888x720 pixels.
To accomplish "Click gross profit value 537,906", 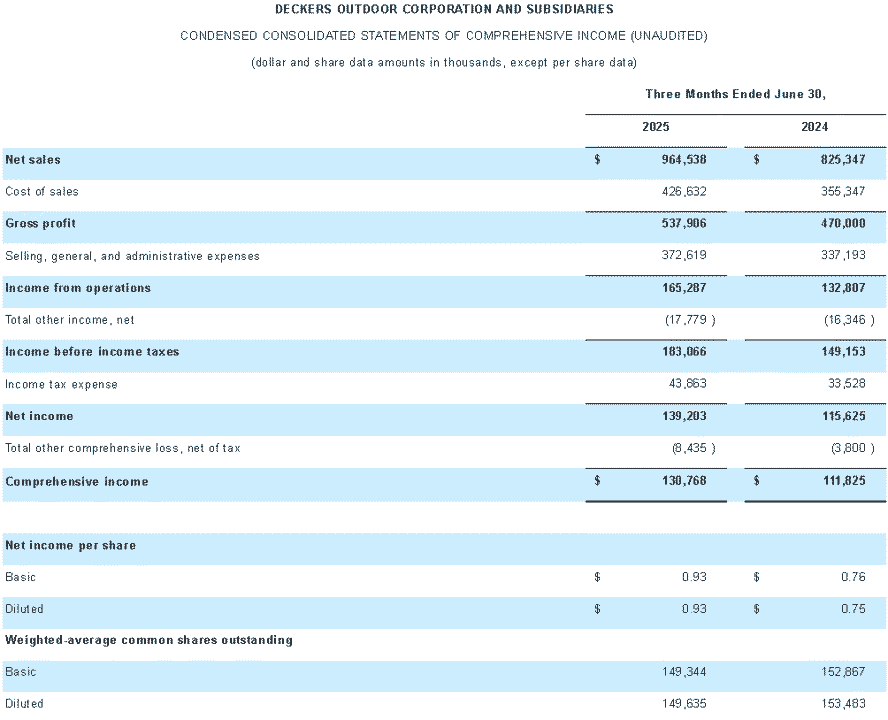I will 684,223.
